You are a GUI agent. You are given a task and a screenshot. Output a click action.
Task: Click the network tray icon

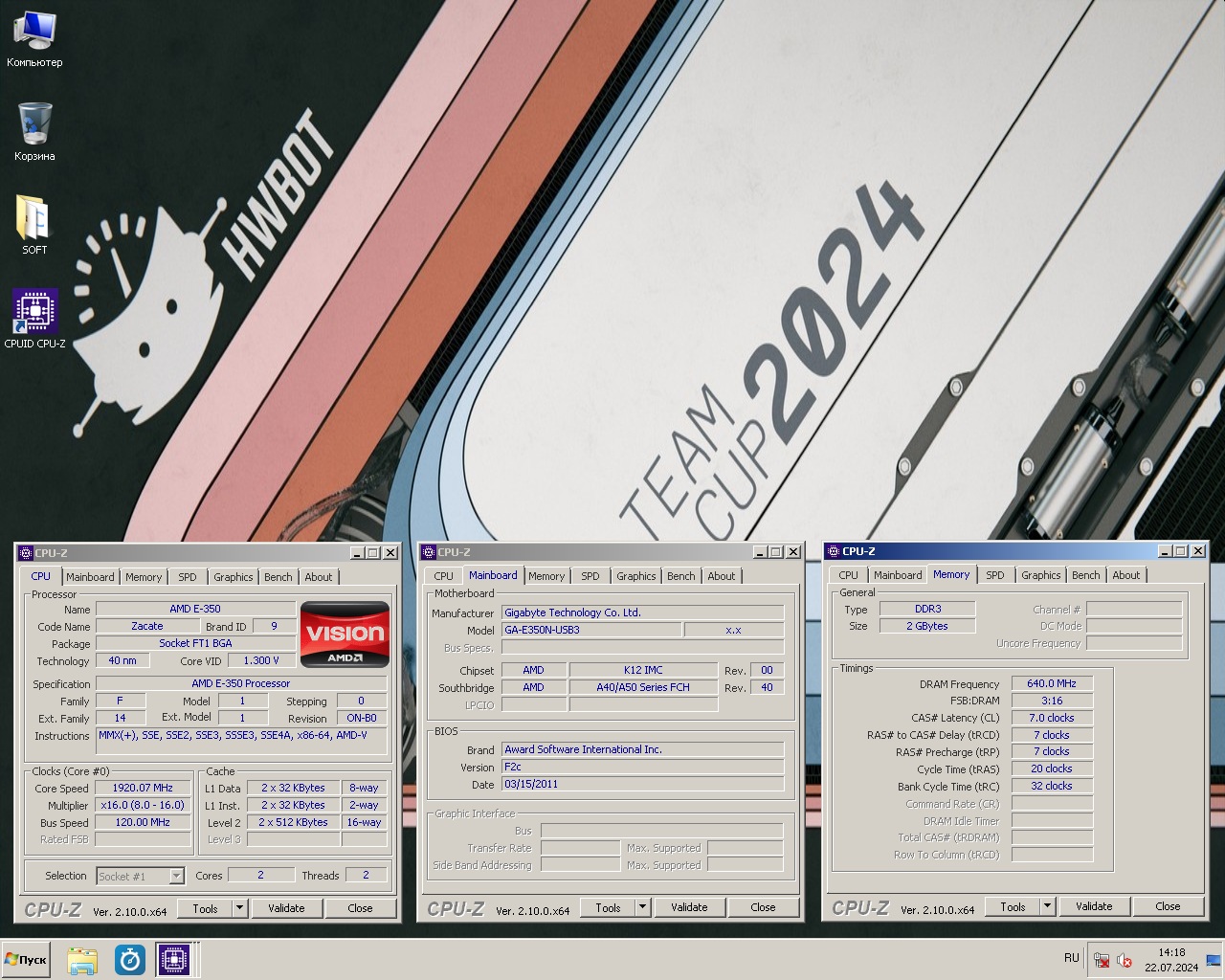click(1102, 960)
